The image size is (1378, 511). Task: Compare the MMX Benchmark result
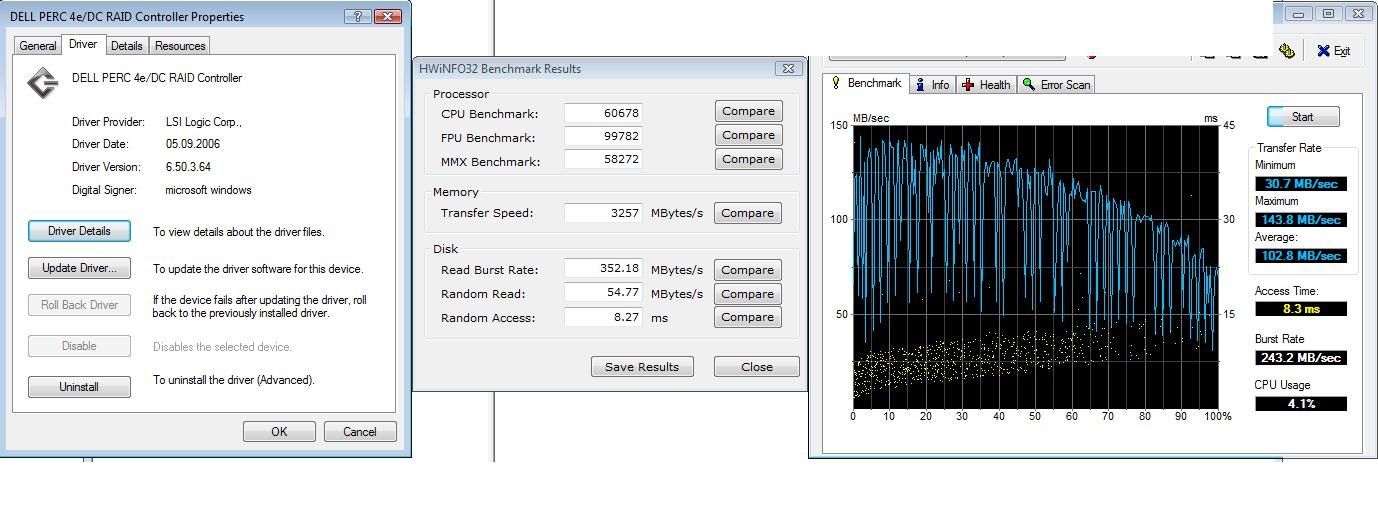coord(748,159)
